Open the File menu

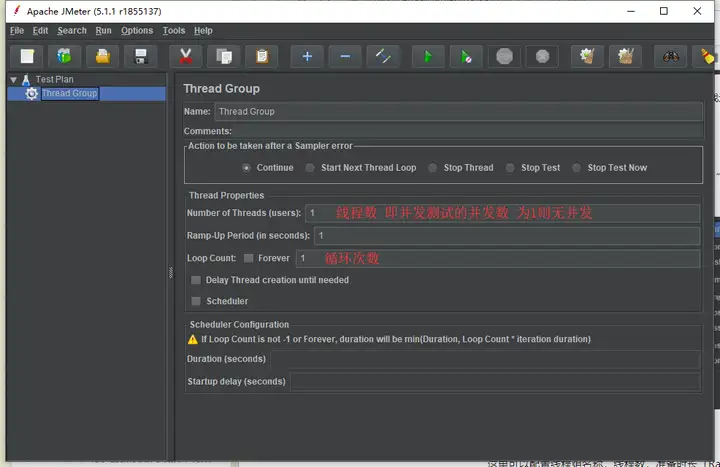[17, 31]
